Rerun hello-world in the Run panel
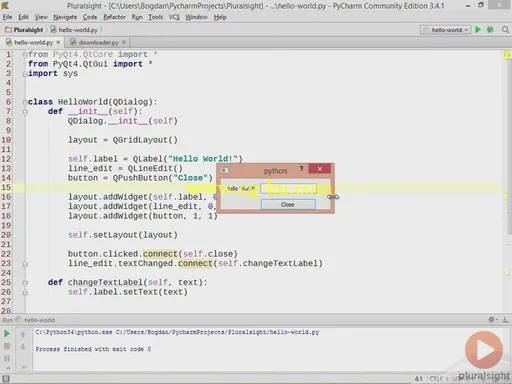This screenshot has width=512, height=384. coord(7,334)
